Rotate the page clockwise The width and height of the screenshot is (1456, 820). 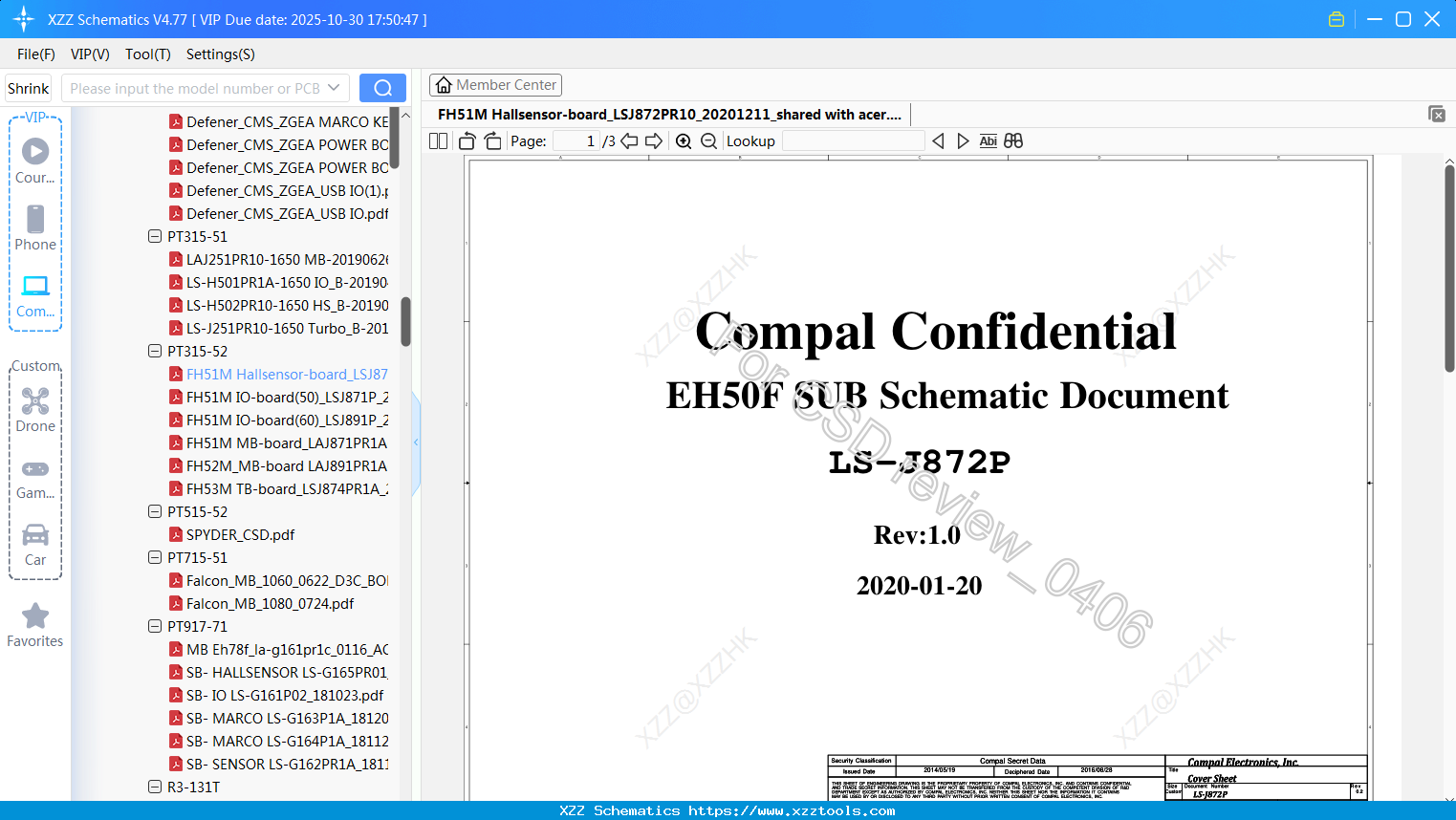[492, 141]
